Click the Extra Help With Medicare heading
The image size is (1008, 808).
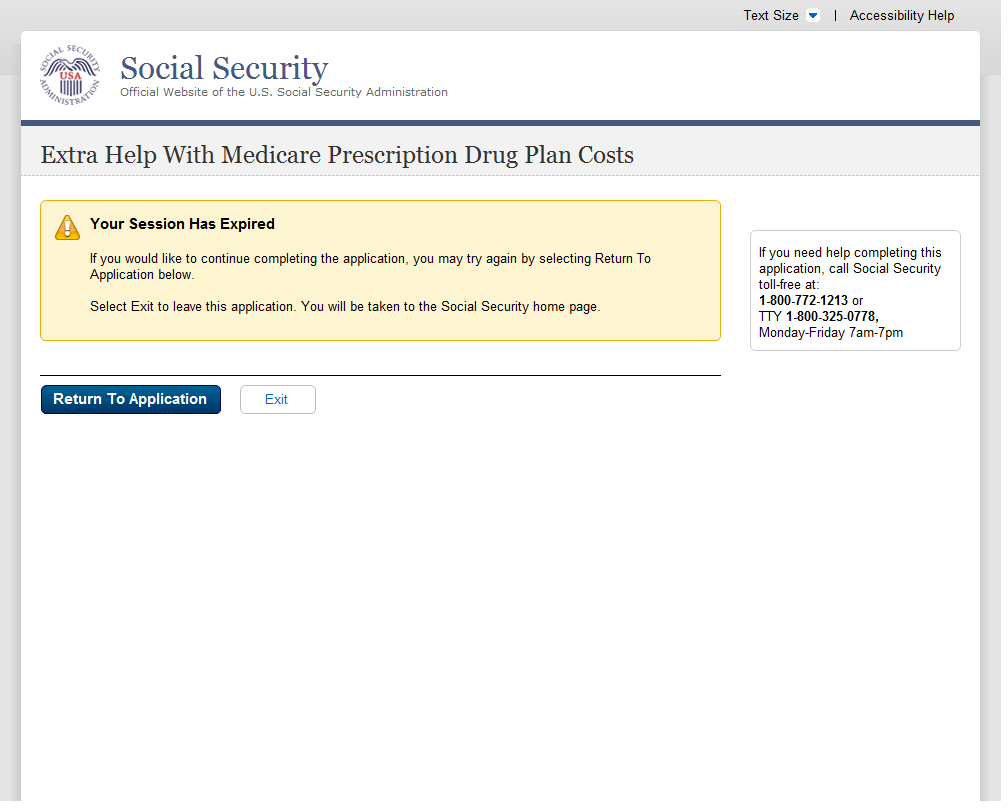click(337, 155)
